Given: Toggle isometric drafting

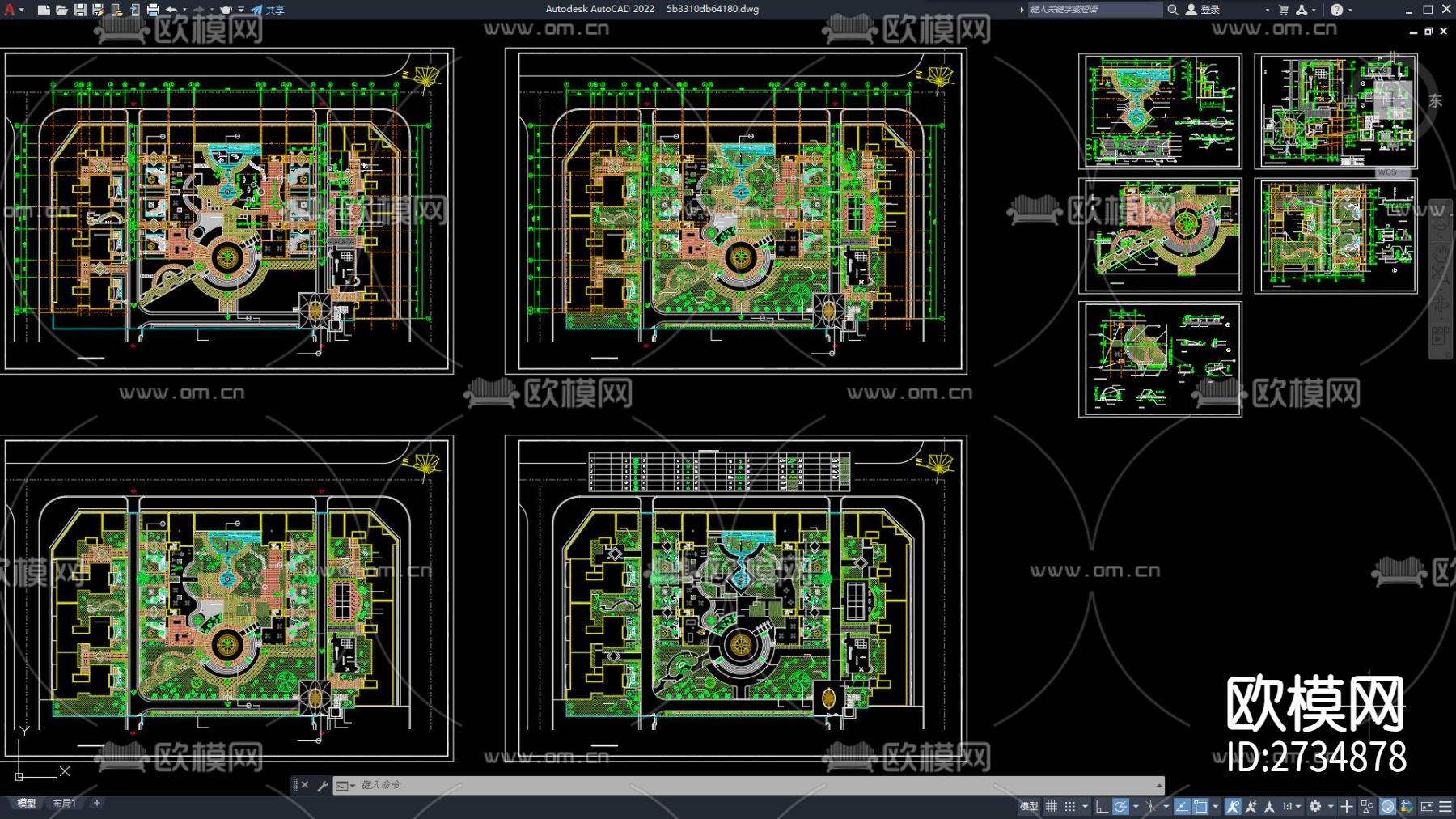Looking at the screenshot, I should pyautogui.click(x=1151, y=806).
